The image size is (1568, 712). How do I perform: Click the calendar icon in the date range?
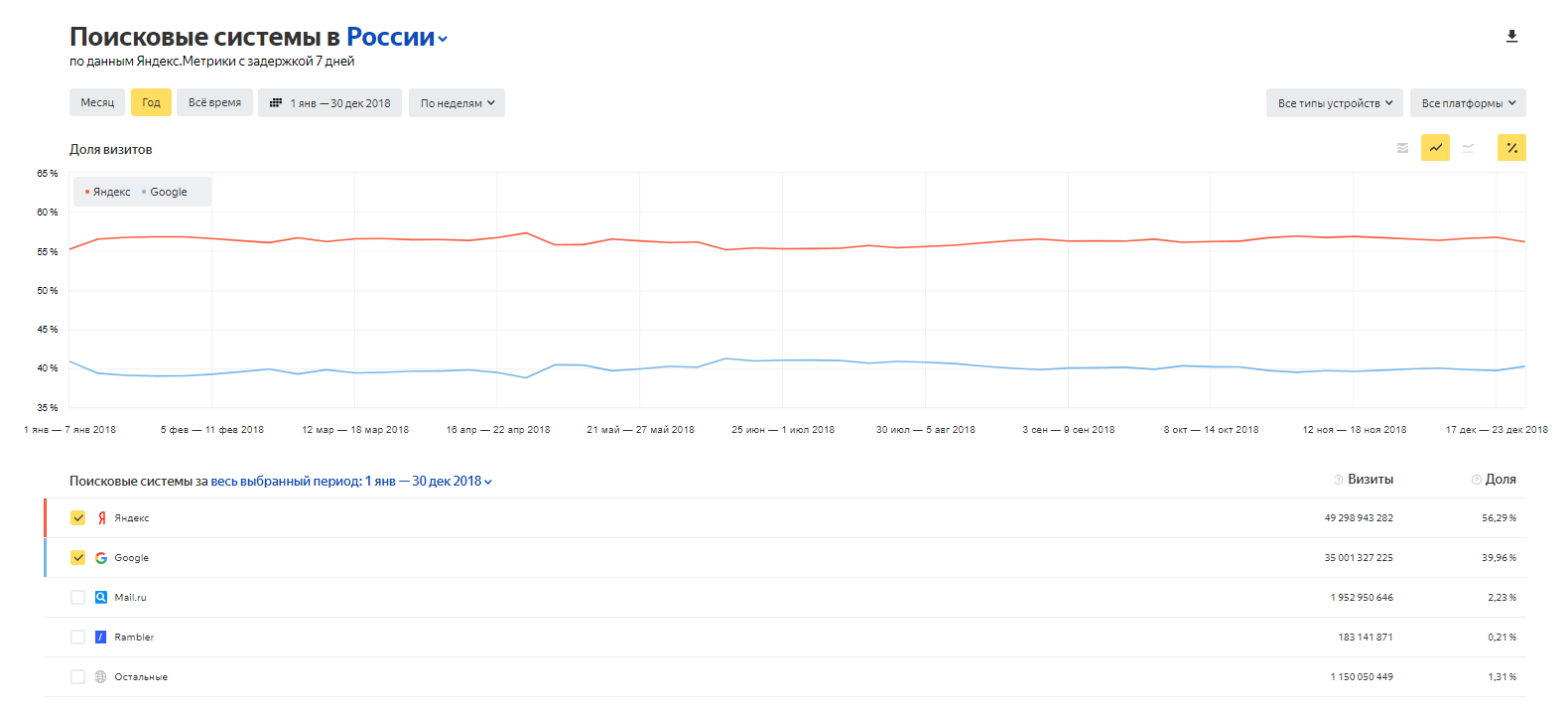tap(276, 103)
